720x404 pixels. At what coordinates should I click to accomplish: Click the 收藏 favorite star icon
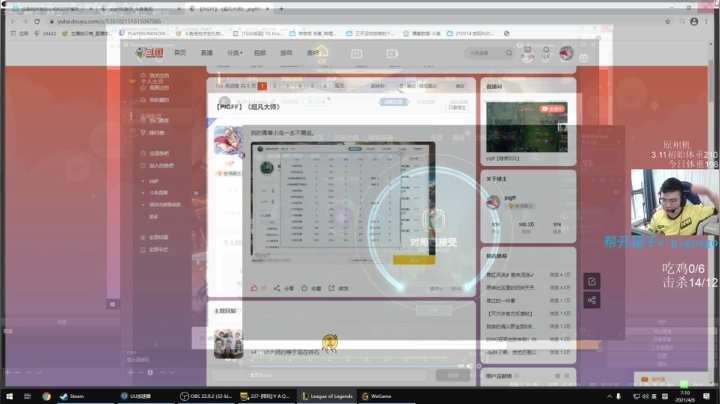coord(304,288)
